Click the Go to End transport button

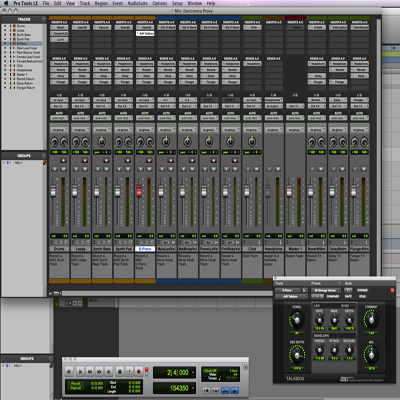coord(109,371)
